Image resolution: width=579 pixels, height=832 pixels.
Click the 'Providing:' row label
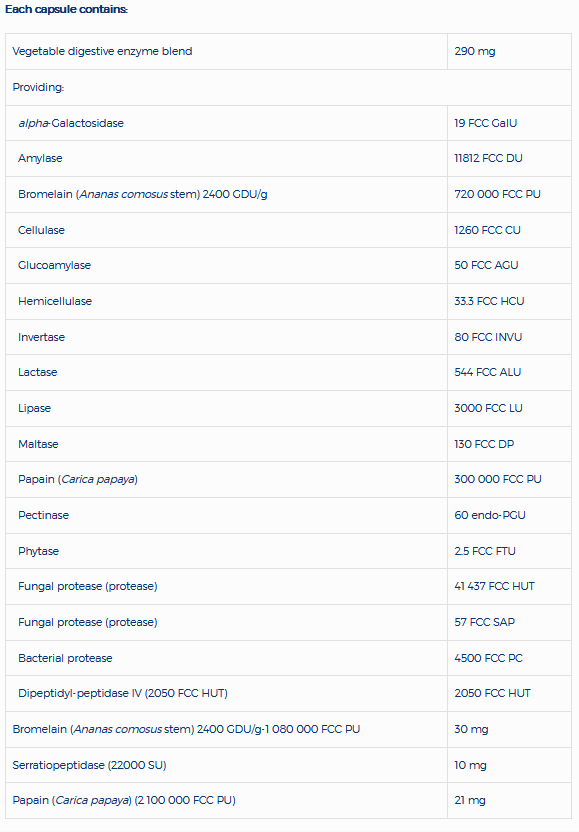pyautogui.click(x=38, y=87)
